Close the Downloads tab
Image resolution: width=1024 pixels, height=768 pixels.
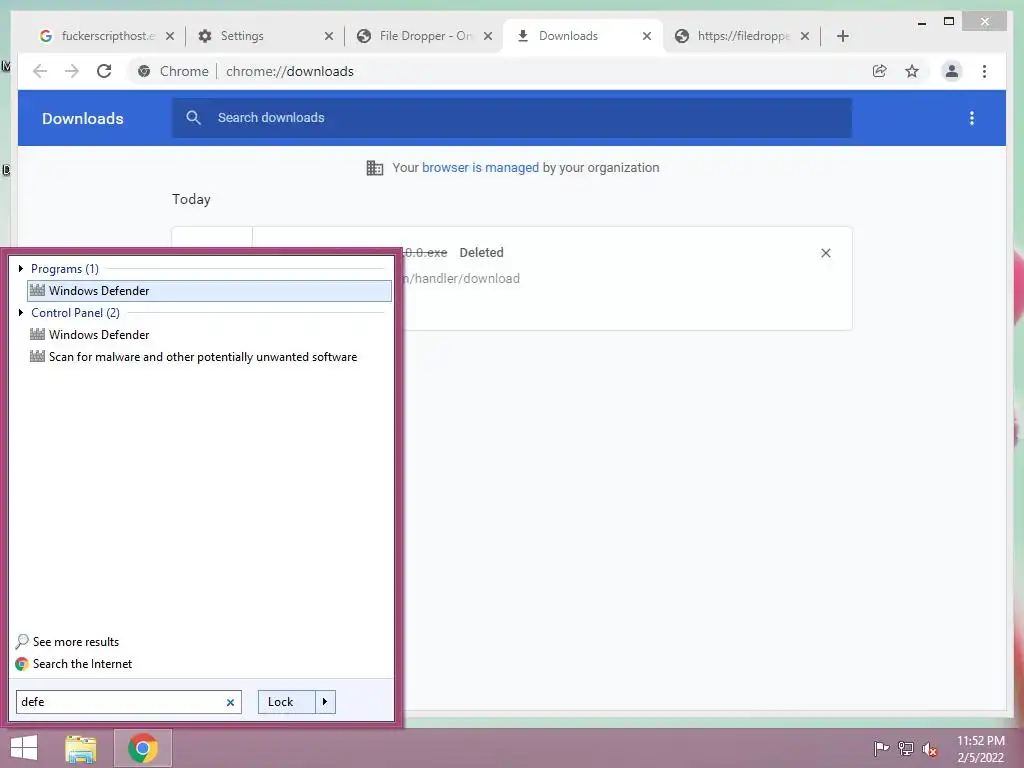point(647,36)
